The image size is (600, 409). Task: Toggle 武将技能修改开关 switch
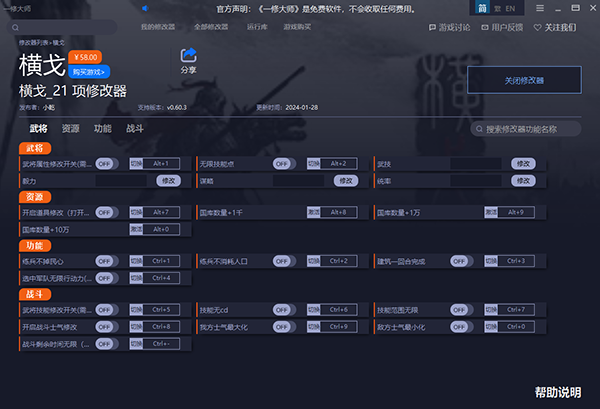pos(107,310)
